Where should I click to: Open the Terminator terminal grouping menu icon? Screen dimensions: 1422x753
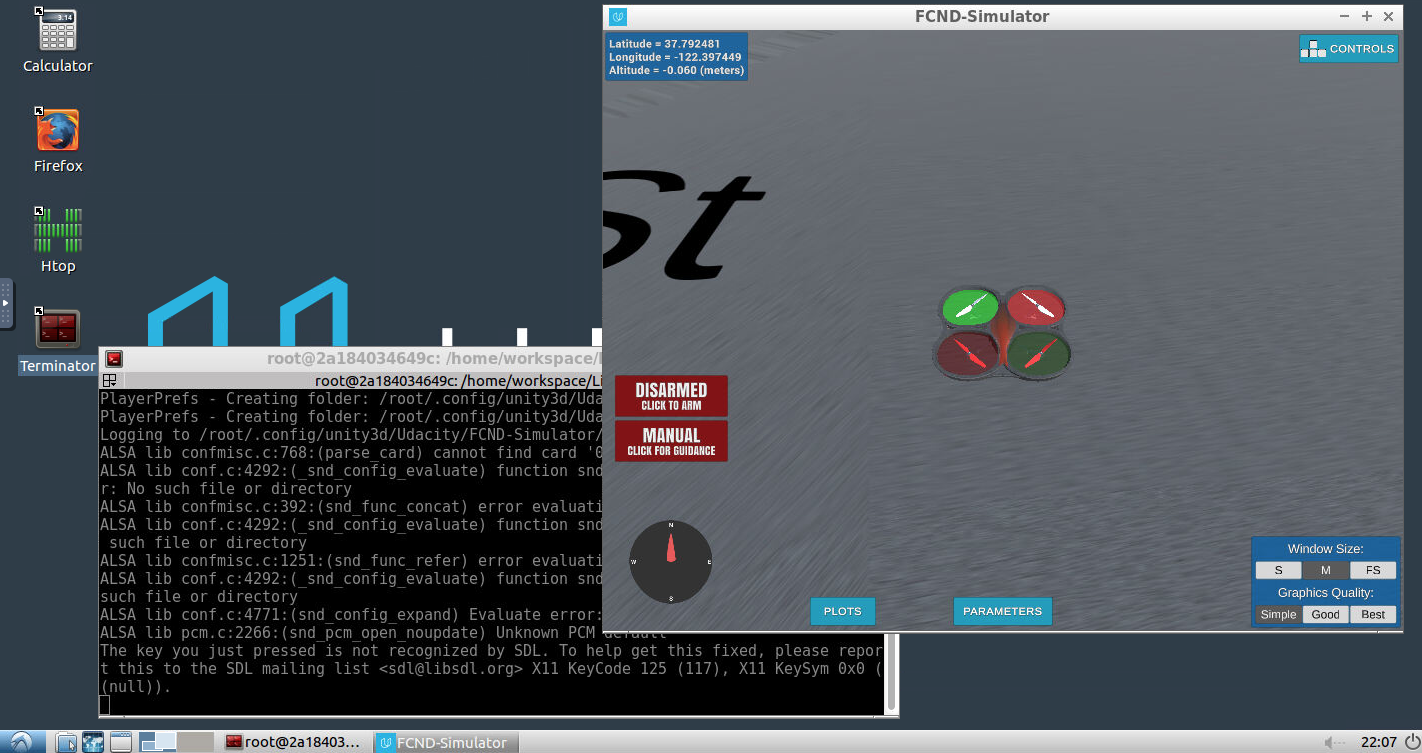110,380
